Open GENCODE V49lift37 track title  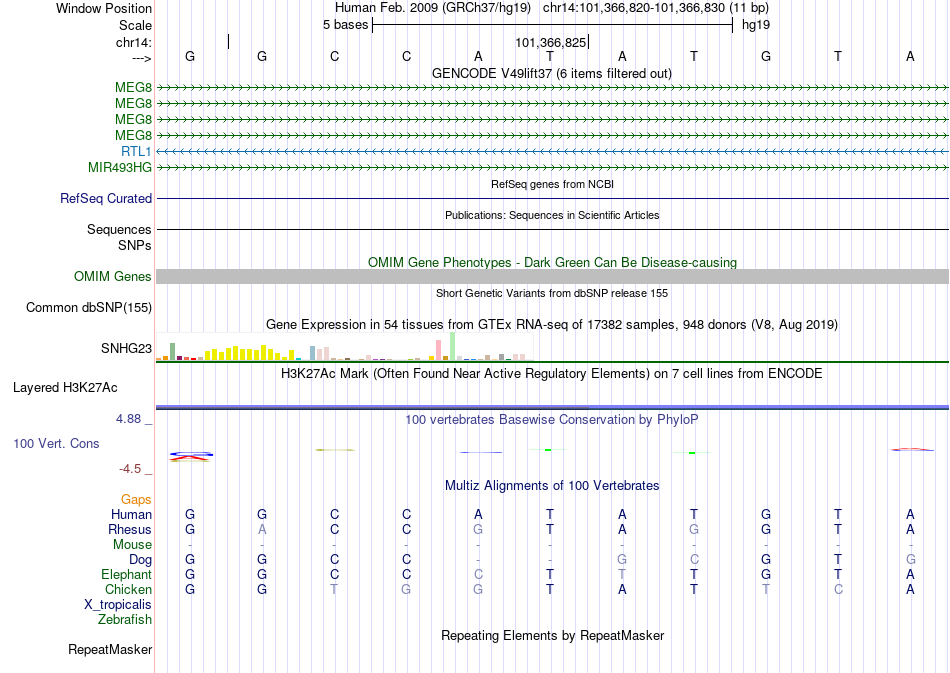(x=552, y=73)
